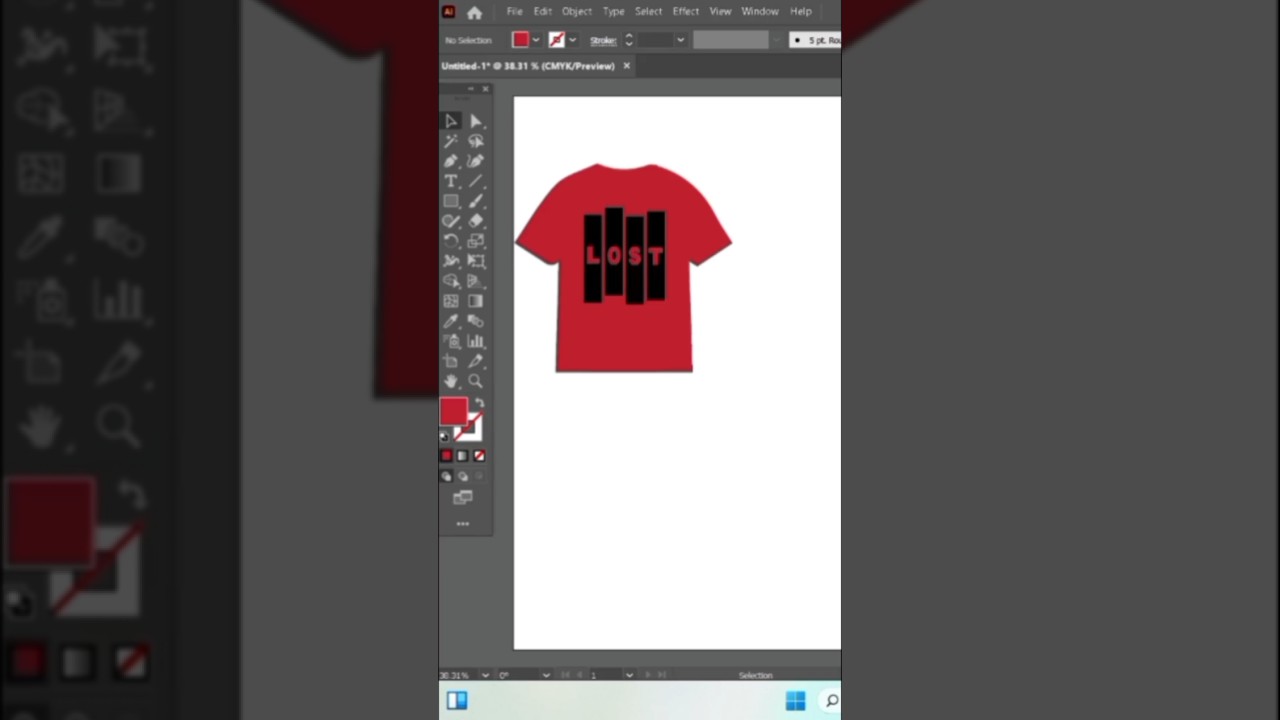1280x720 pixels.
Task: Open the View menu
Action: [x=720, y=11]
